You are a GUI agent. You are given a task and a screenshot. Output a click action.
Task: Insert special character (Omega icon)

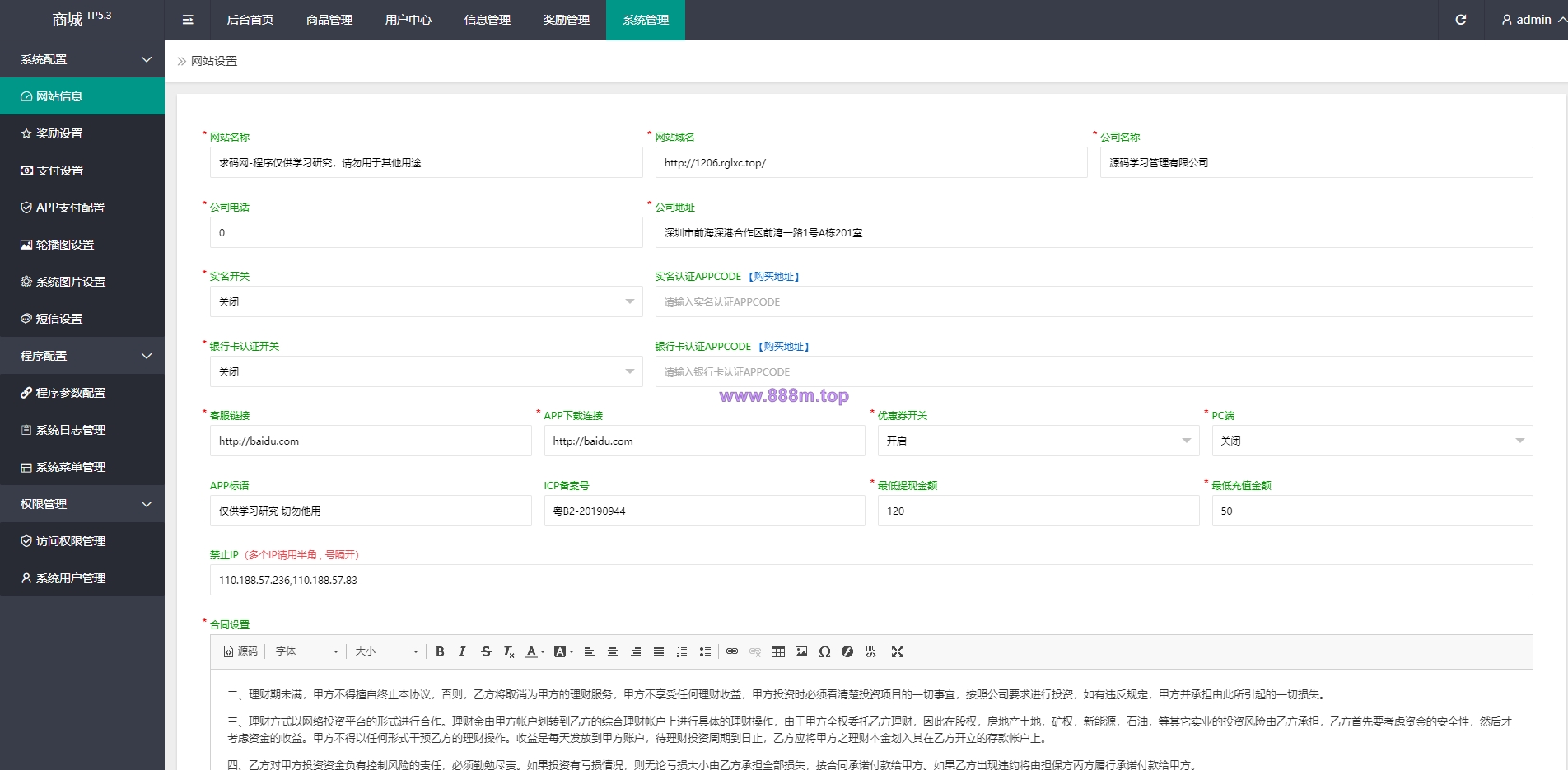tap(824, 651)
